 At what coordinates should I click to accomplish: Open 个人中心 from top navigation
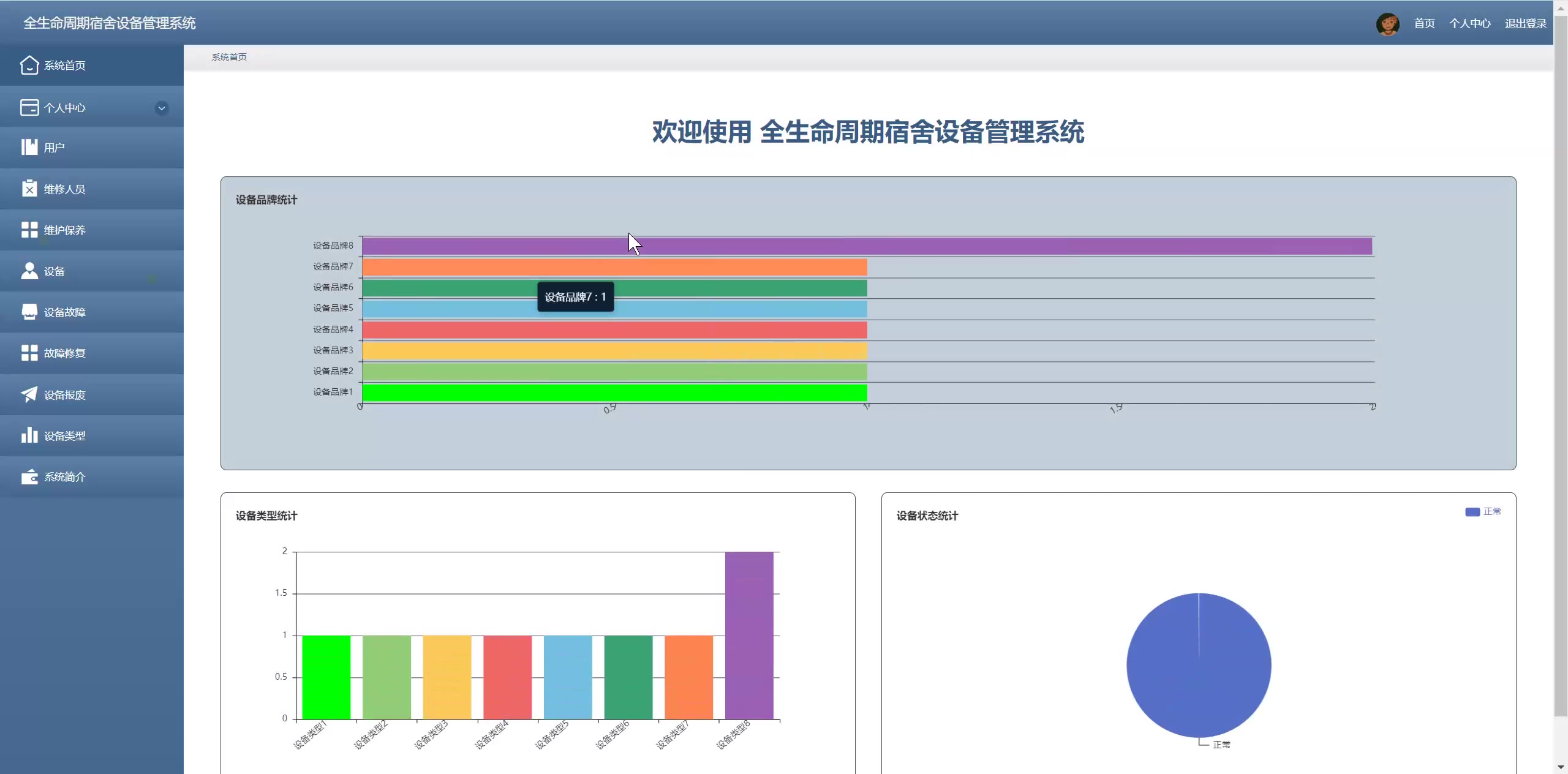pos(1469,23)
